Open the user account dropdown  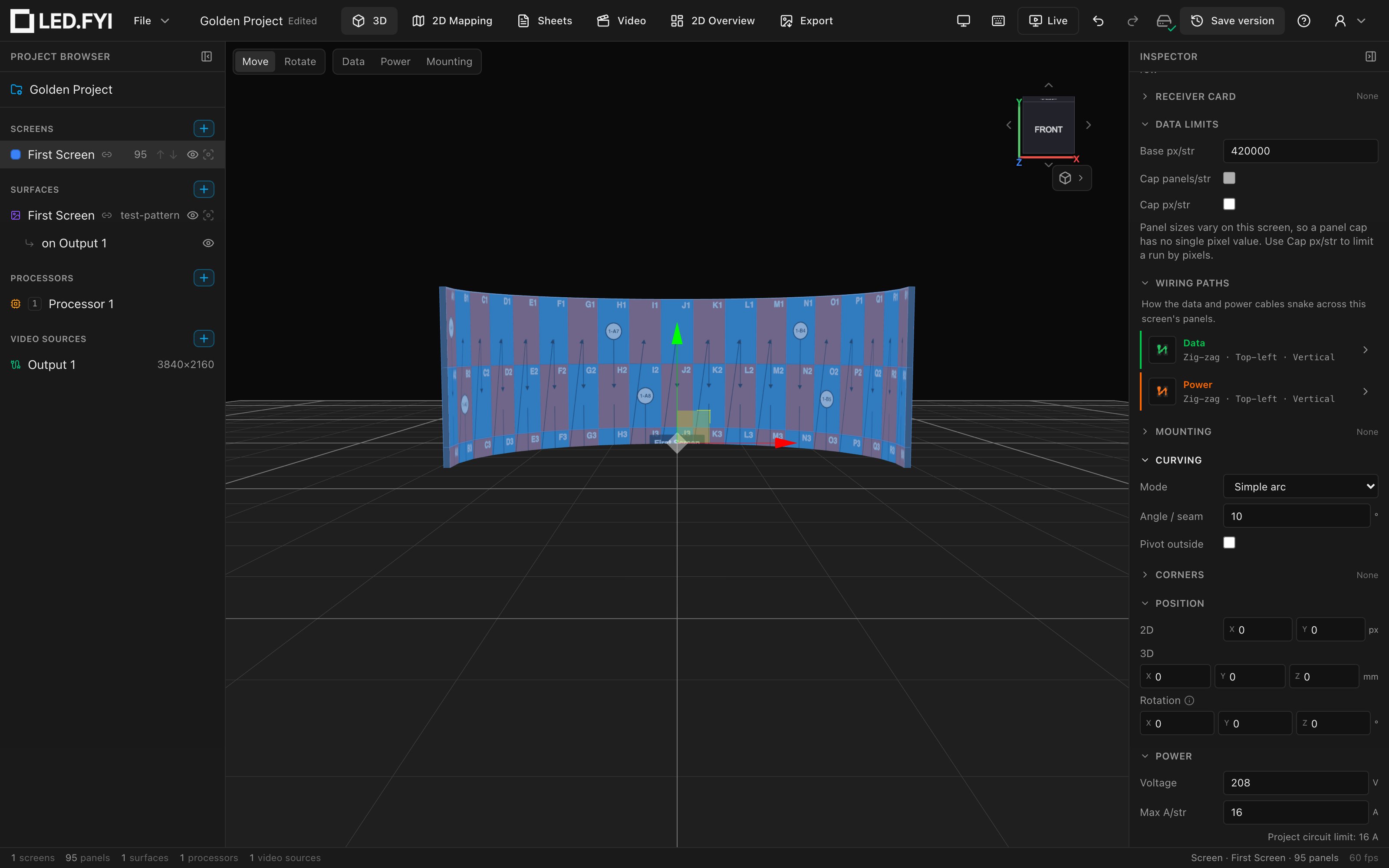click(x=1350, y=21)
